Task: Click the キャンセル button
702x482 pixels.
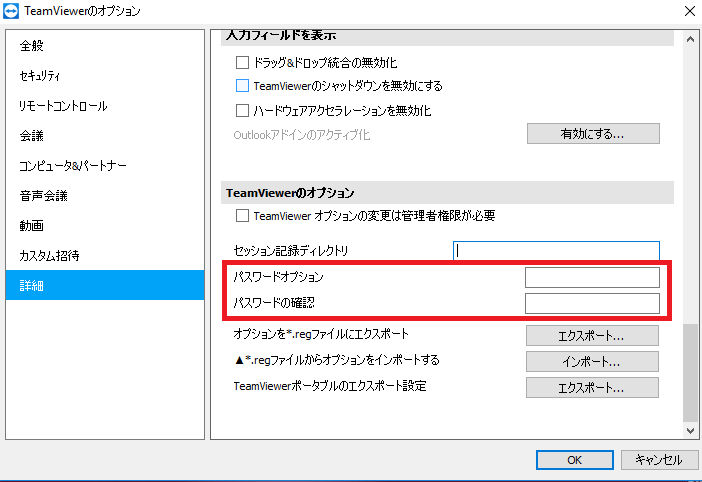Action: (659, 460)
